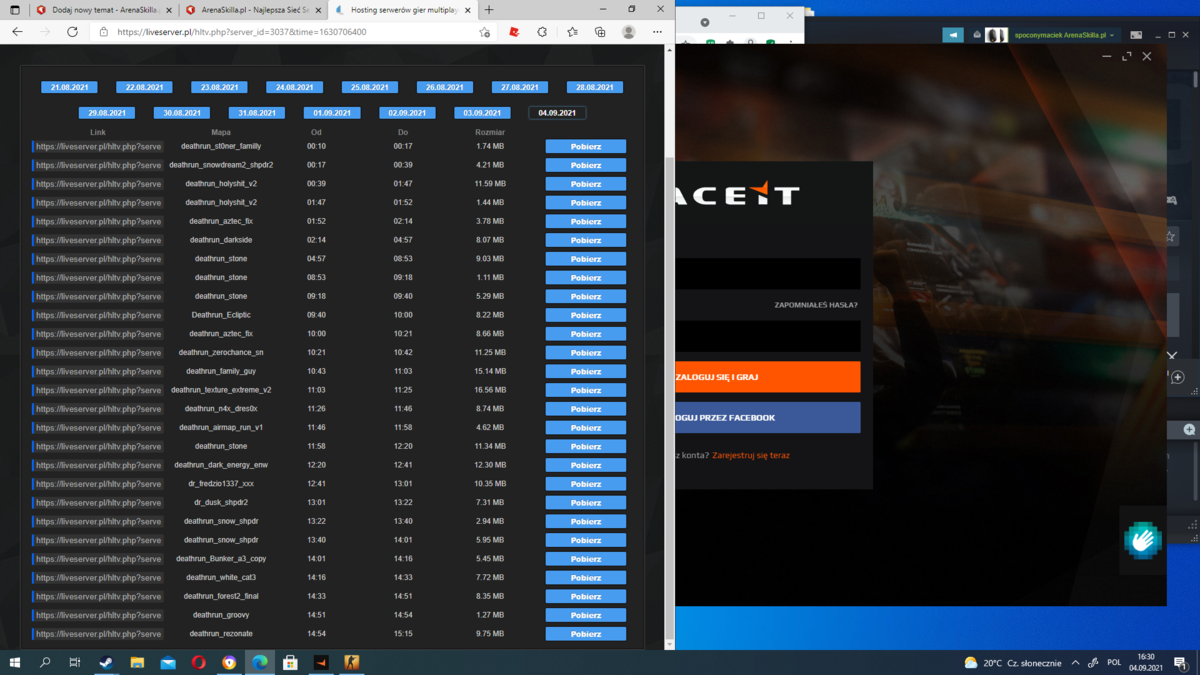Launch Opera from the taskbar
Image resolution: width=1200 pixels, height=675 pixels.
pyautogui.click(x=198, y=662)
